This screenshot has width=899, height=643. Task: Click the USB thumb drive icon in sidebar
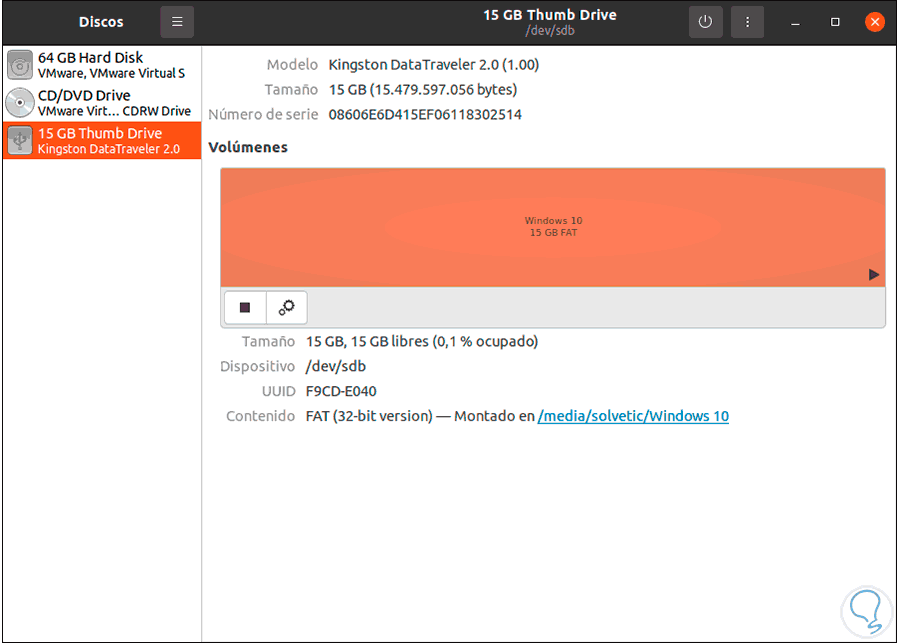21,140
